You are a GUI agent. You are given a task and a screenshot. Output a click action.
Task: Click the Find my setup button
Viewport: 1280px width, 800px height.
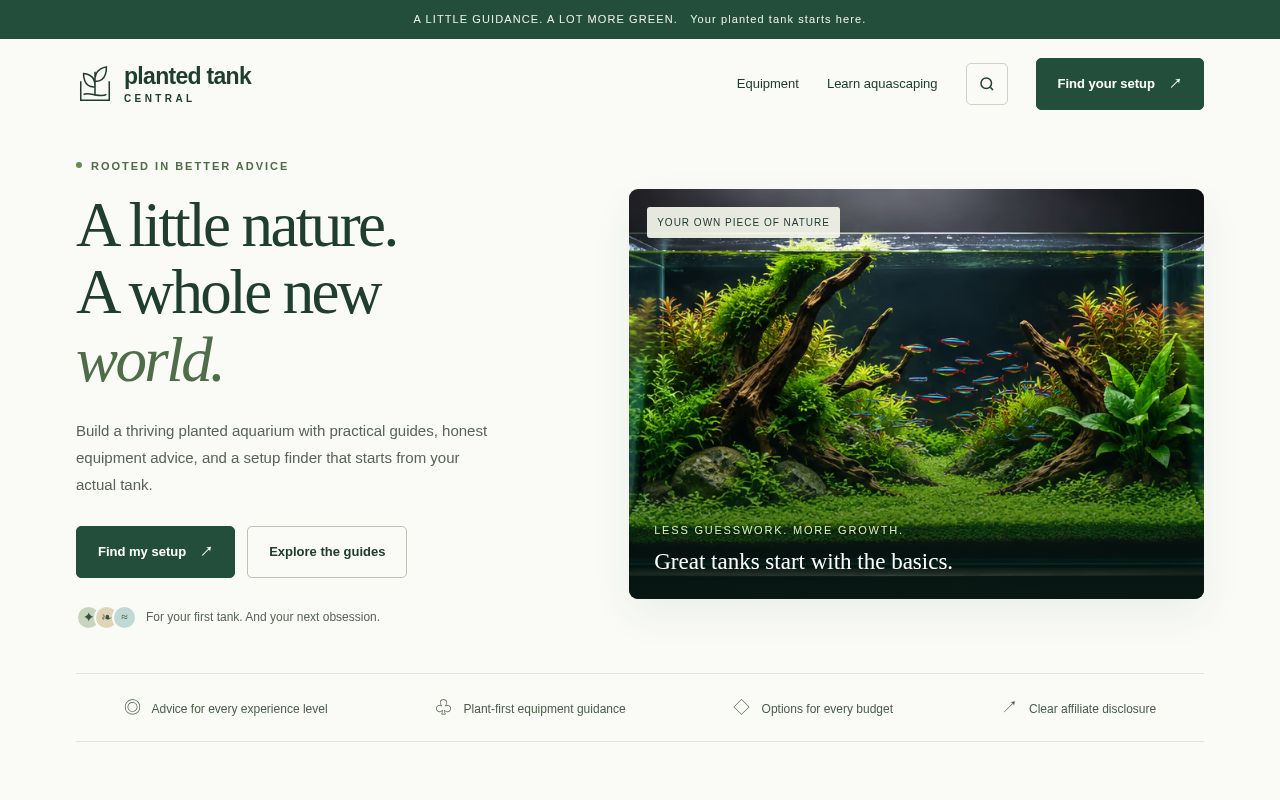pyautogui.click(x=155, y=552)
